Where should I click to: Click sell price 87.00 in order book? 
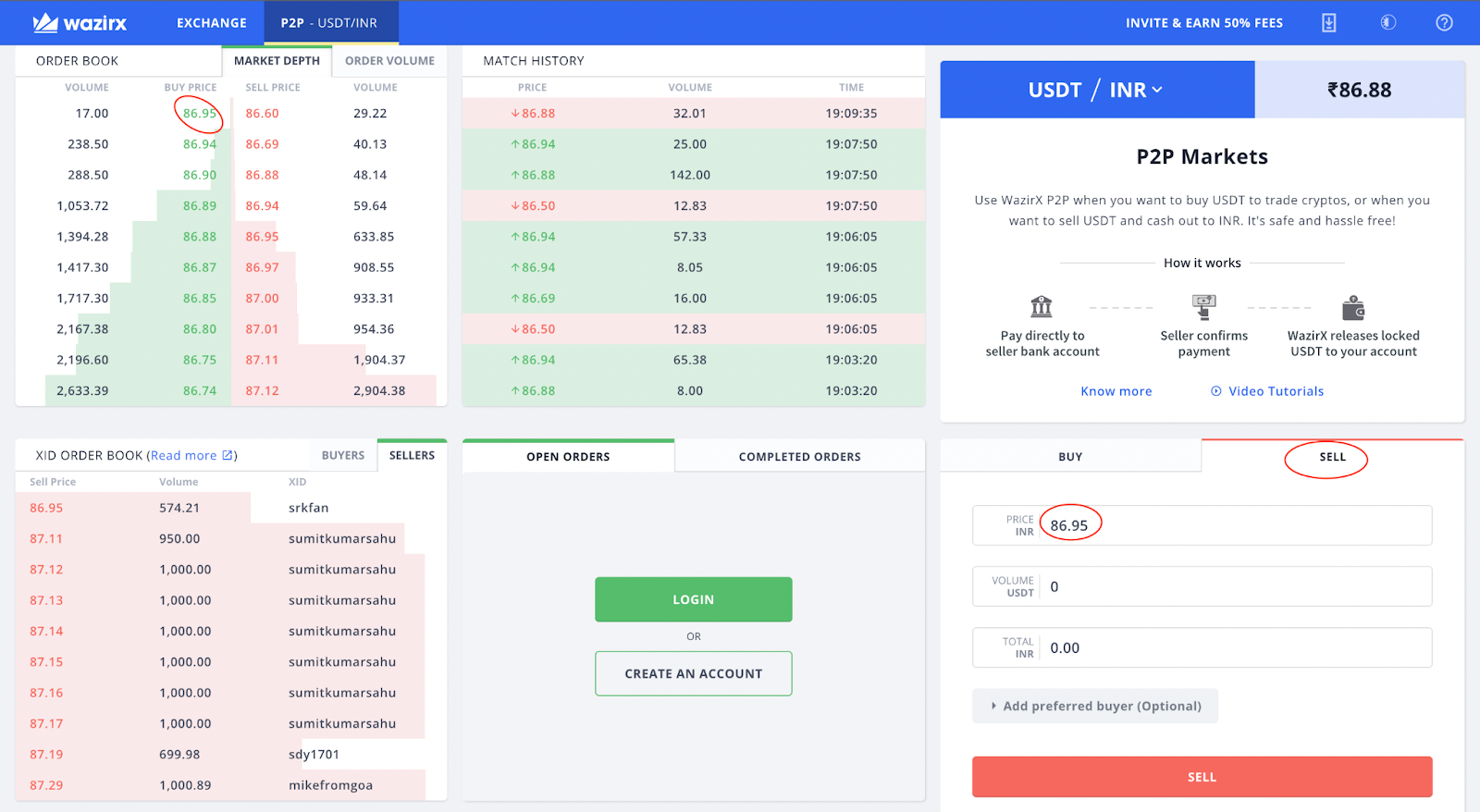tap(262, 298)
